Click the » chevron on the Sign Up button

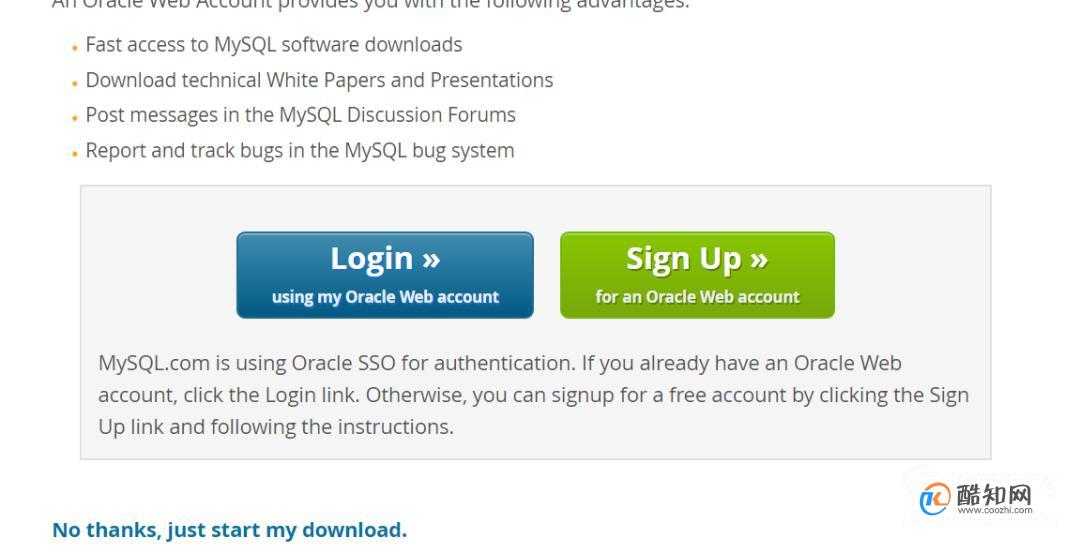coord(758,260)
